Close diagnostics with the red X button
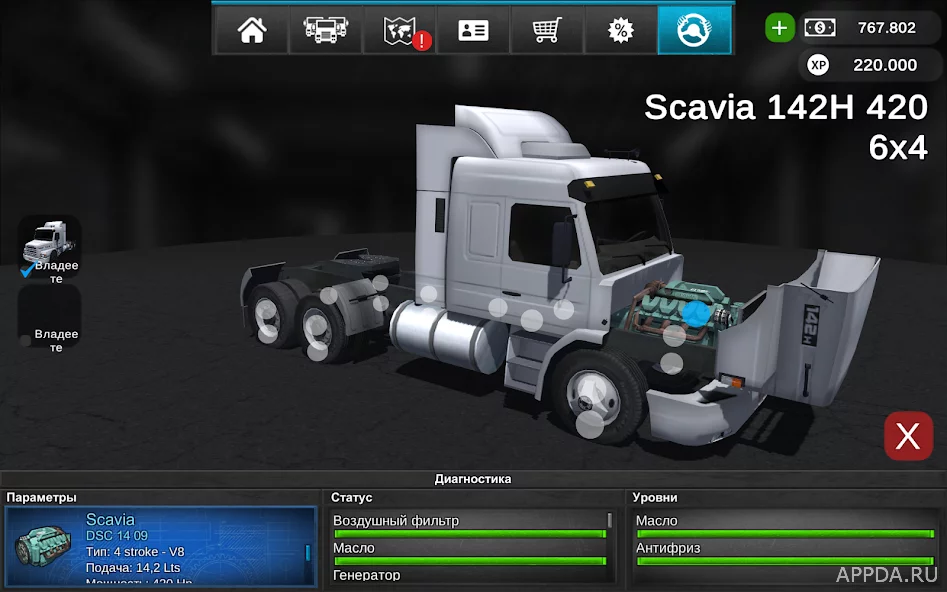 pyautogui.click(x=908, y=436)
